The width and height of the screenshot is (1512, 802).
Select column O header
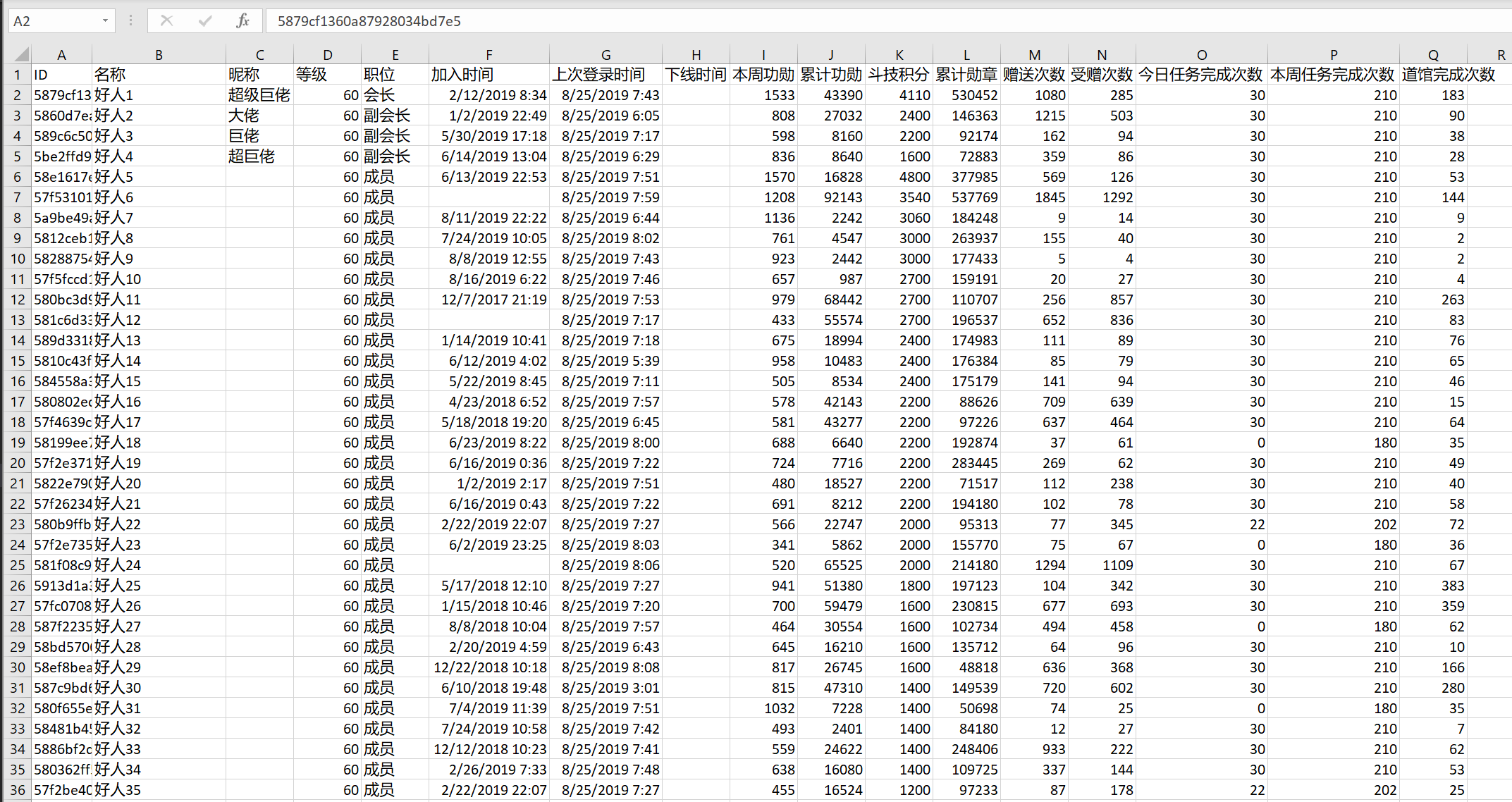(x=1201, y=55)
